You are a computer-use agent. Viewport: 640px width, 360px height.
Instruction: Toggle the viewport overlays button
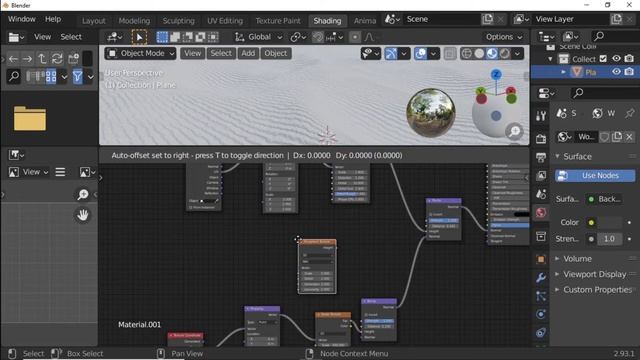pyautogui.click(x=420, y=53)
